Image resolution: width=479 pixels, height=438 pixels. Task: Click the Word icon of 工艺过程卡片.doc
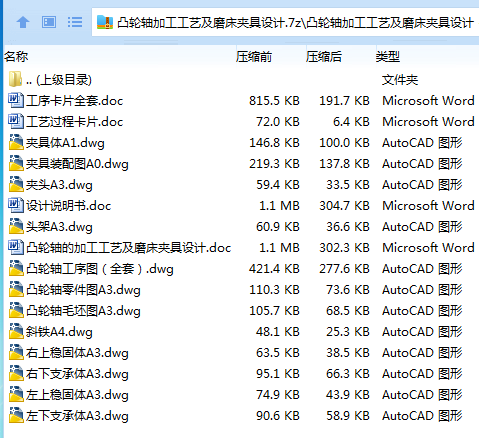(16, 121)
